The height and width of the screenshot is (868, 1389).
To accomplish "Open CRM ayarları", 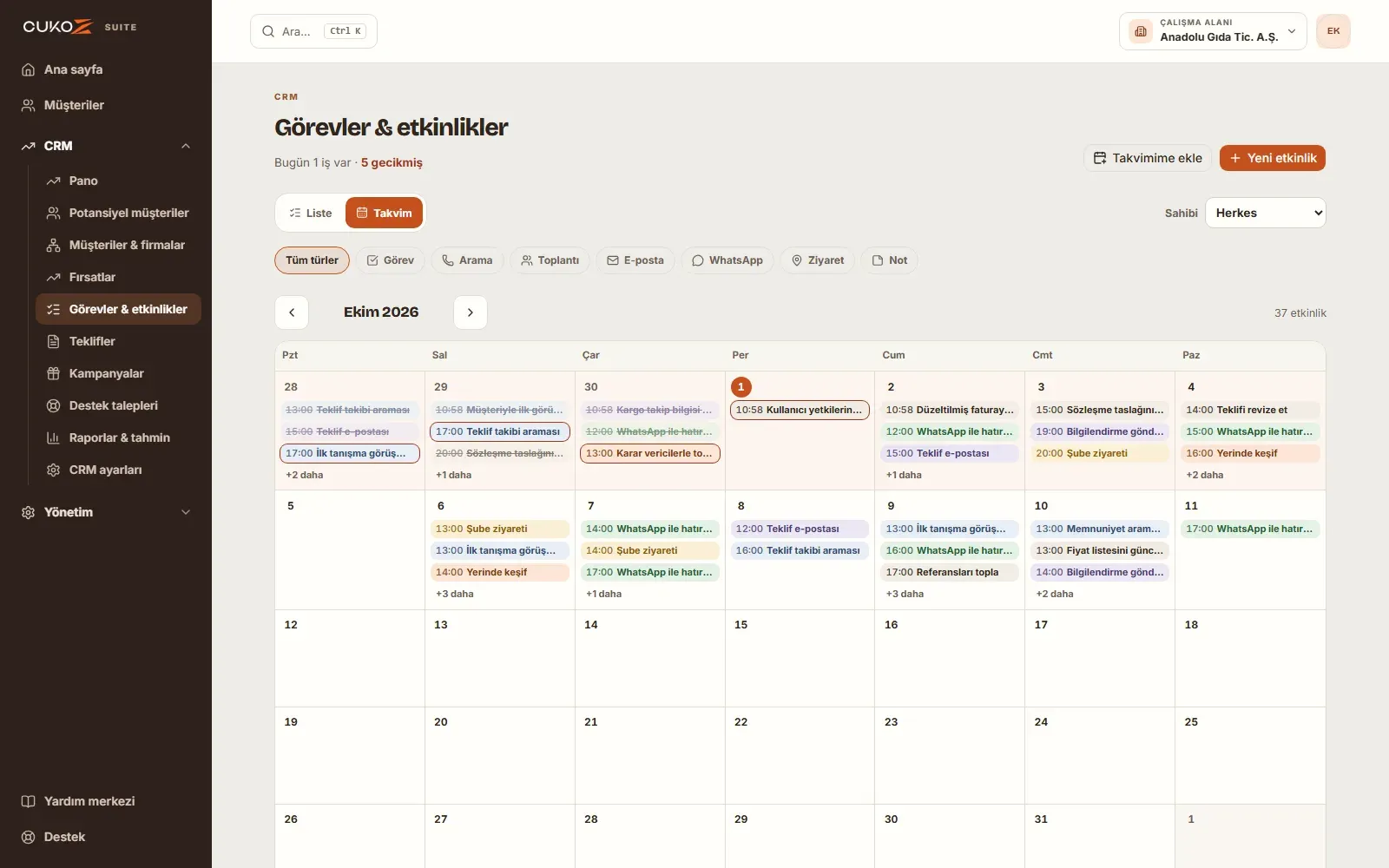I will coord(118,470).
